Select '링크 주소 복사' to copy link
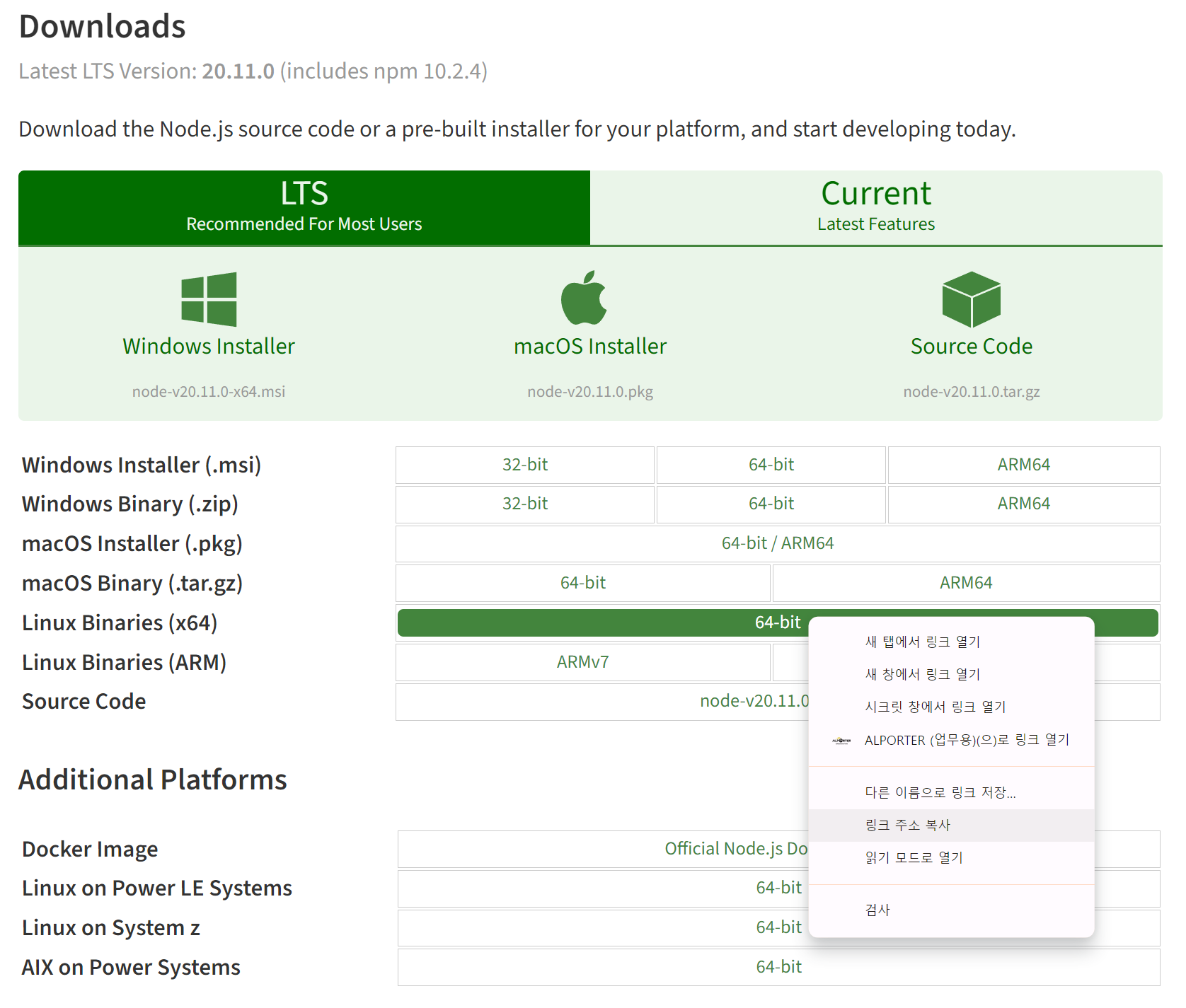Image resolution: width=1186 pixels, height=1008 pixels. pyautogui.click(x=952, y=825)
